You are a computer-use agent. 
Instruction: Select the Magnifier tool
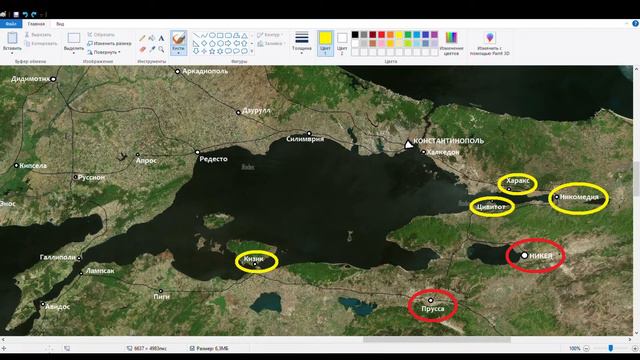click(161, 49)
